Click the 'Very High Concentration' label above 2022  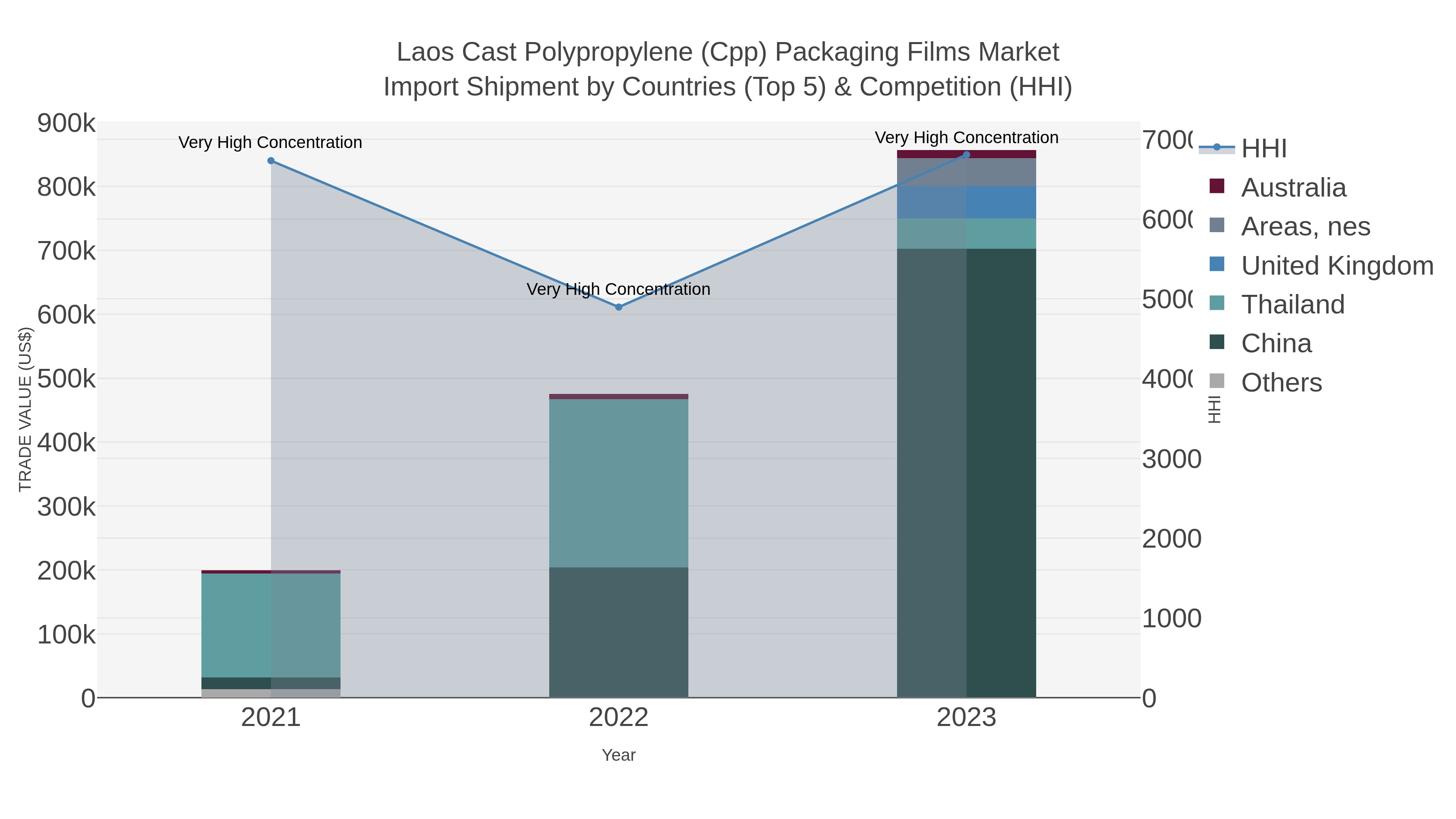tap(618, 290)
